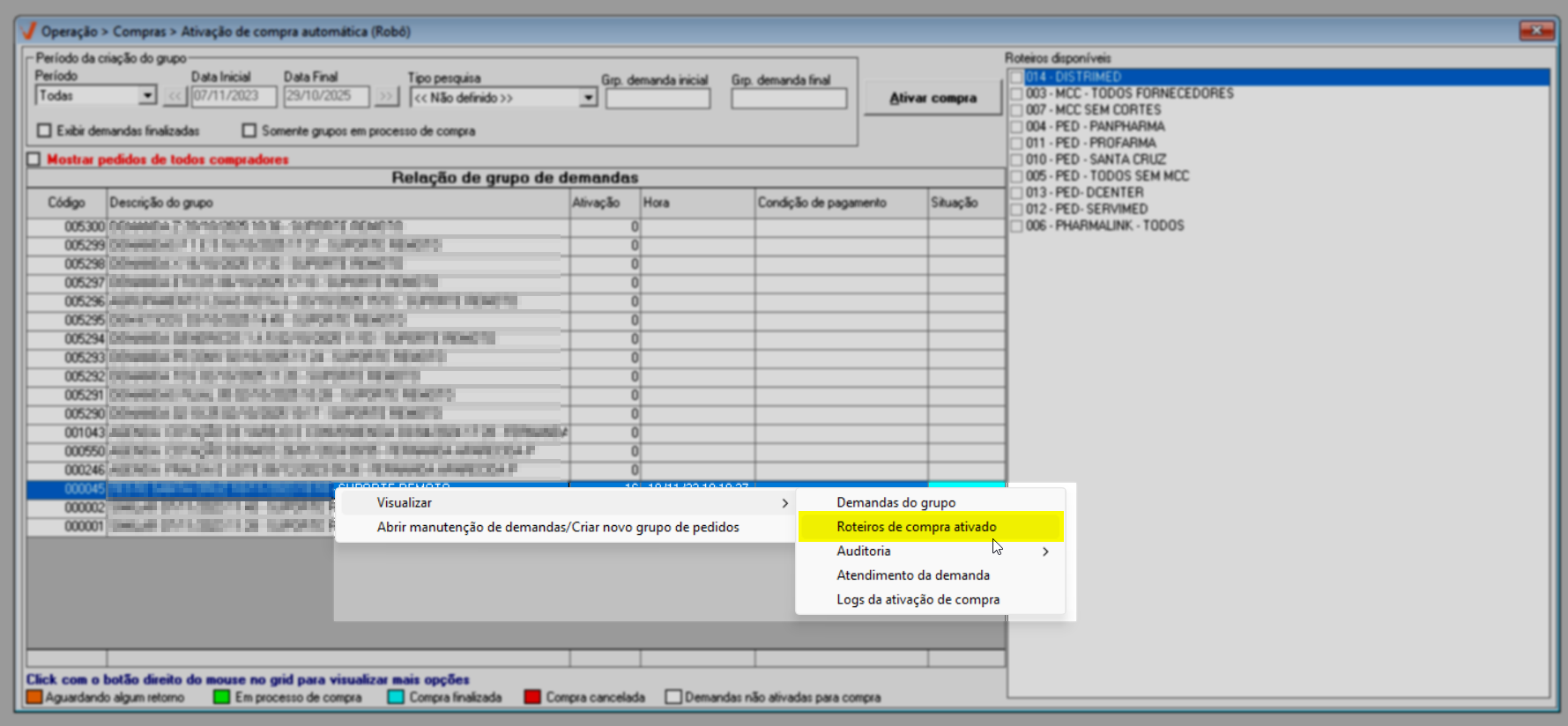Select demand group row 001043
1568x726 pixels.
pos(516,433)
